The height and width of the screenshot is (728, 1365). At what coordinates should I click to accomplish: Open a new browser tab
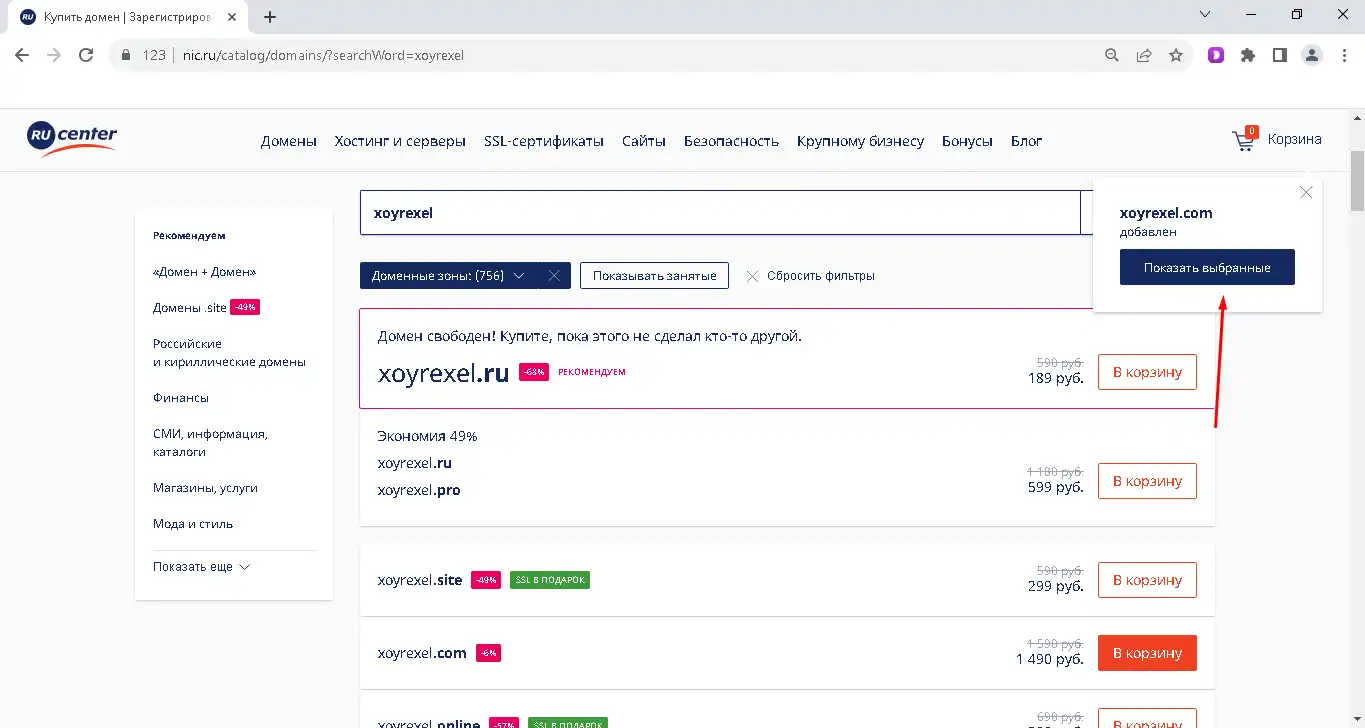point(270,17)
